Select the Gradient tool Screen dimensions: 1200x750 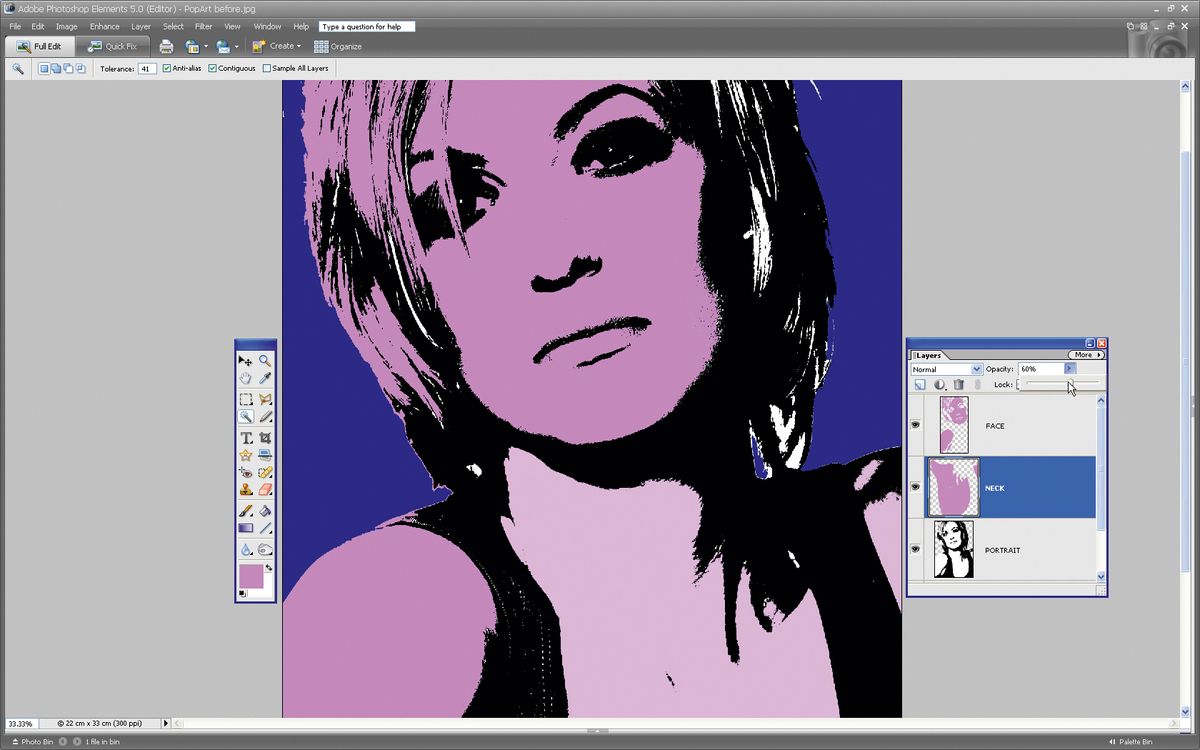coord(247,525)
